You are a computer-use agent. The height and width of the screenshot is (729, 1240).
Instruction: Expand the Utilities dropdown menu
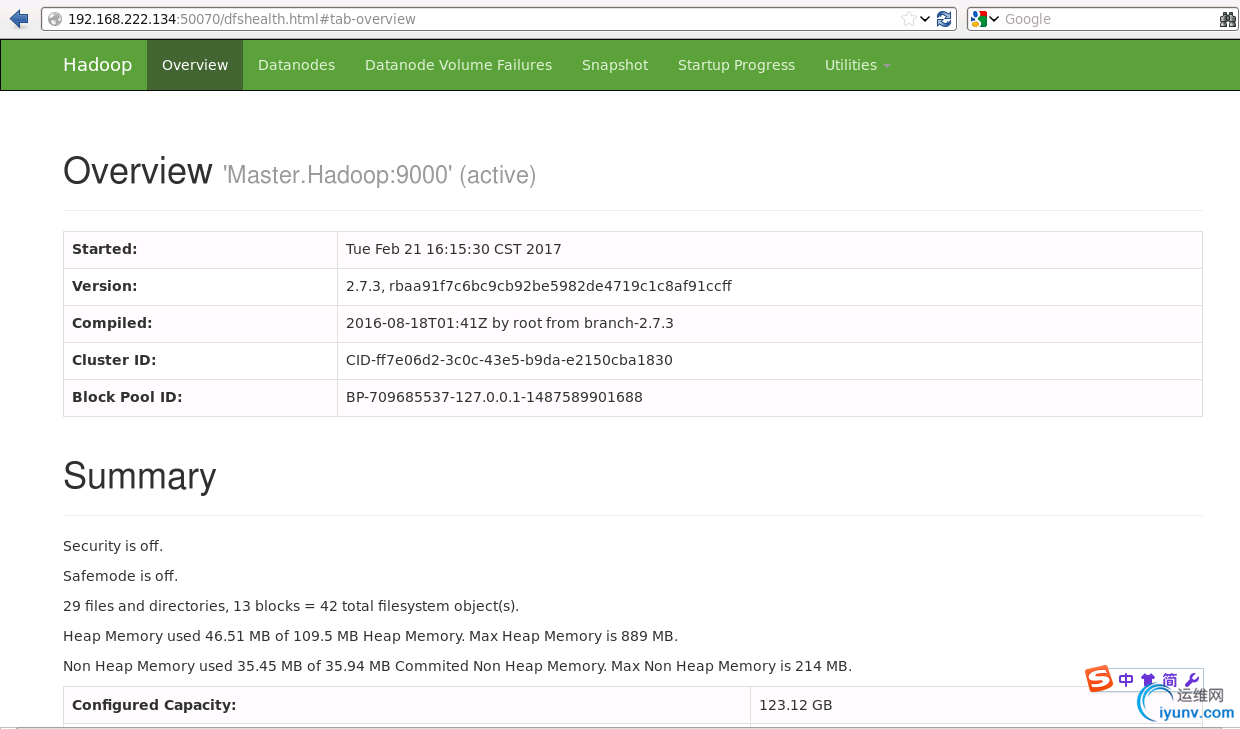(x=857, y=65)
